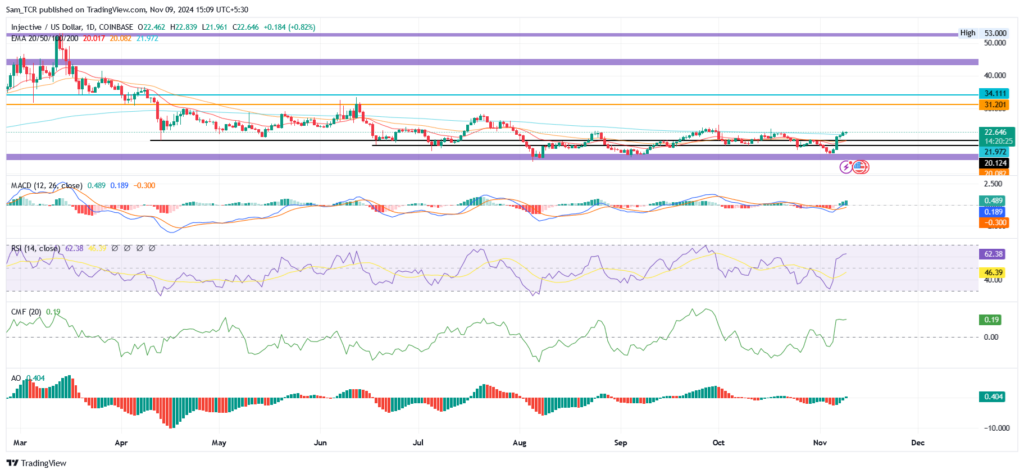The width and height of the screenshot is (1024, 474).
Task: Click the MACD -0.300 orange axis label
Action: click(x=994, y=223)
